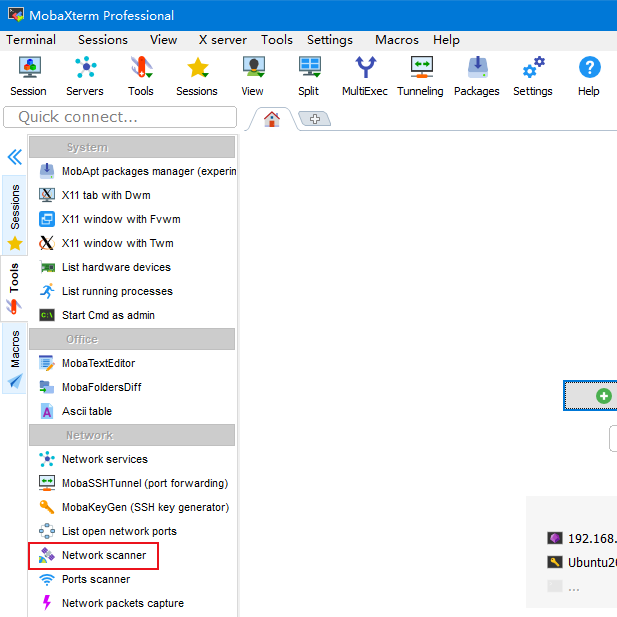Click the Help question mark icon
The height and width of the screenshot is (617, 617).
click(589, 67)
